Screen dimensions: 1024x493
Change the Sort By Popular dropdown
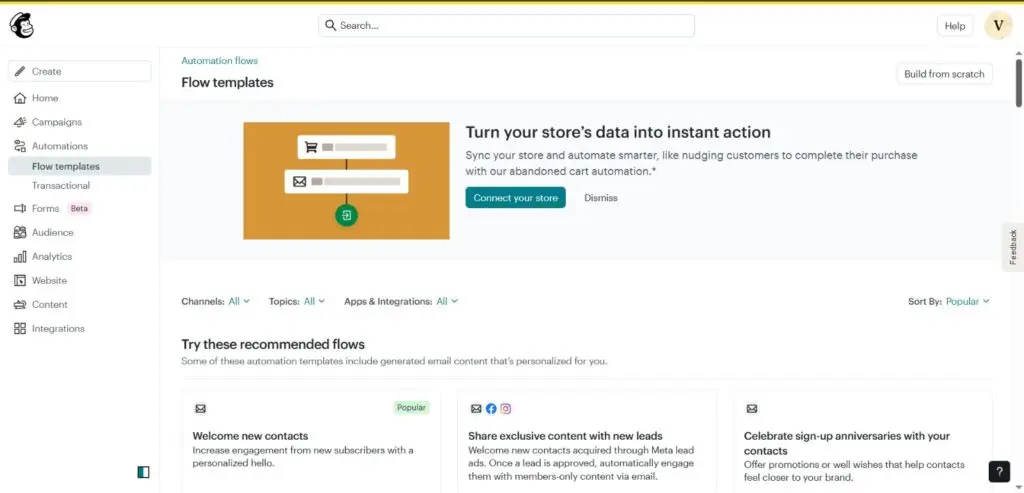point(967,301)
